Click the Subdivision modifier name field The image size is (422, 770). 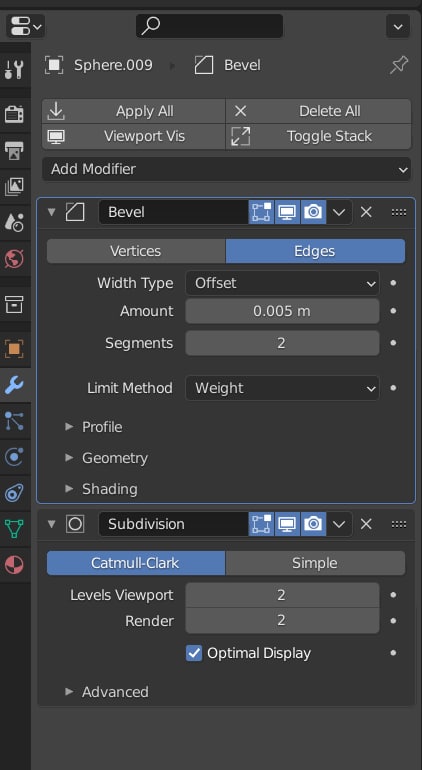pyautogui.click(x=173, y=524)
